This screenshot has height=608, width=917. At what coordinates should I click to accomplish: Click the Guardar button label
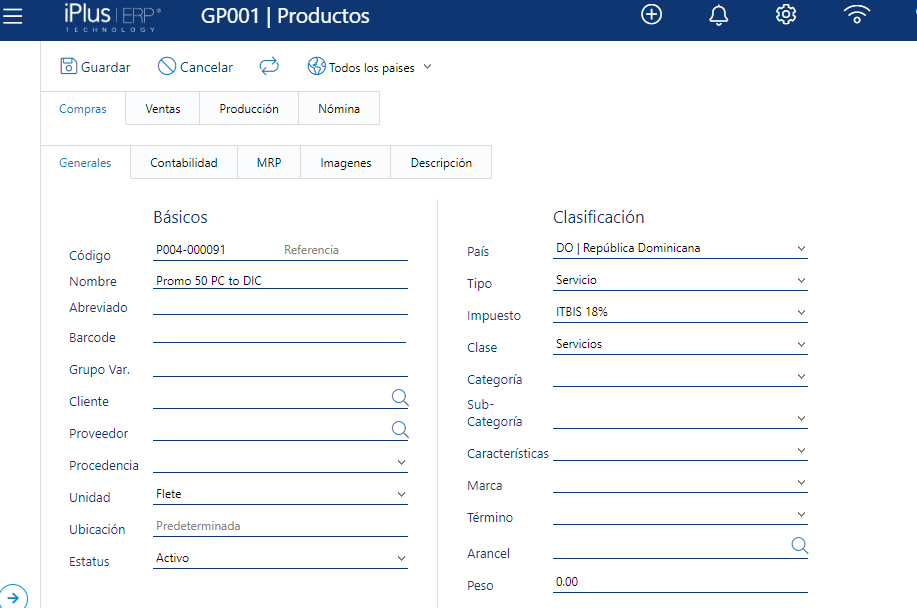point(106,67)
